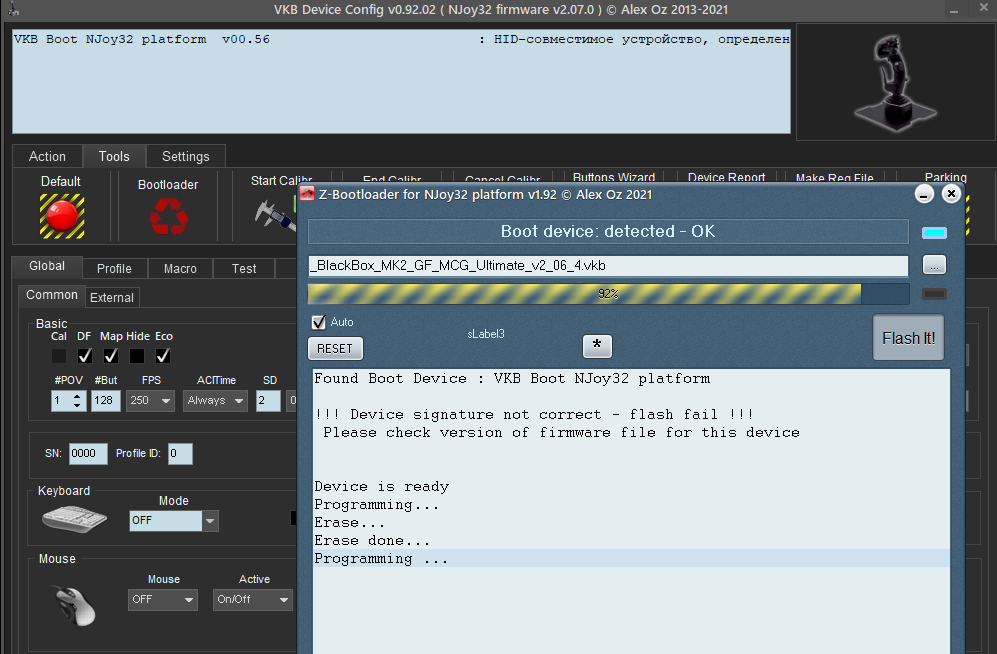This screenshot has height=654, width=997.
Task: Switch to the Settings tab
Action: (185, 156)
